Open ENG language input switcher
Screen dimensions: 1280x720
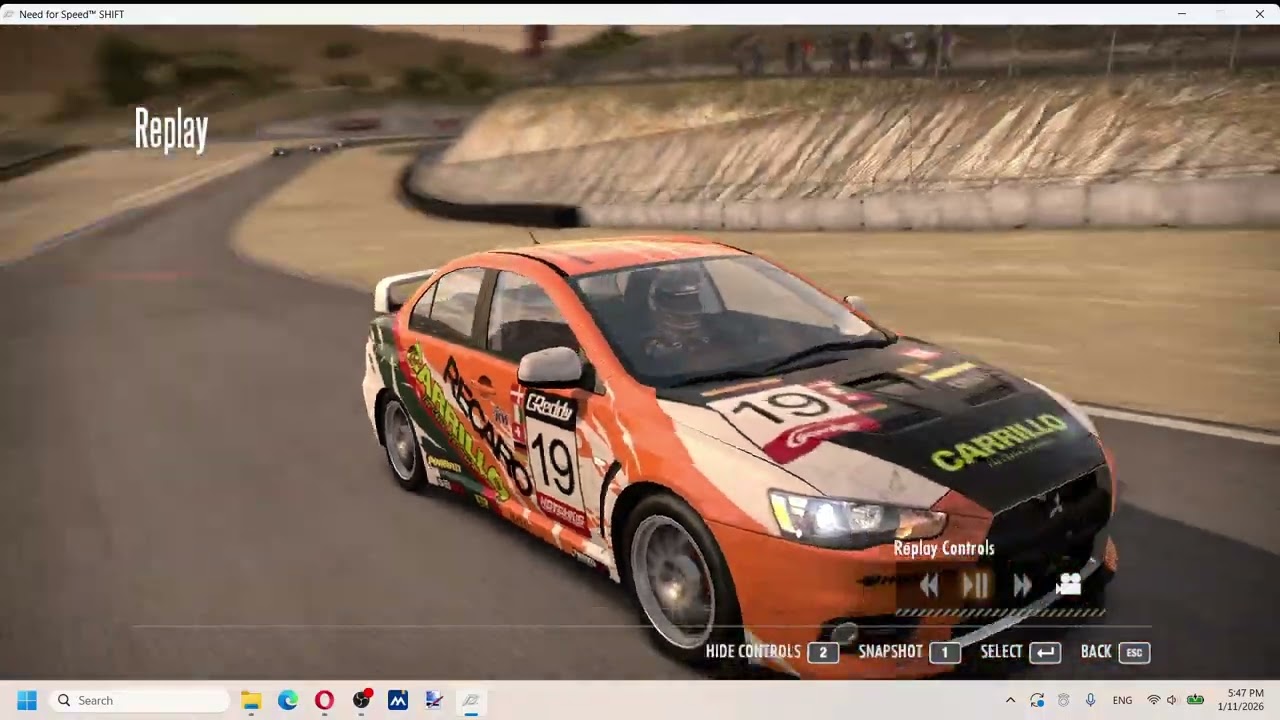1122,700
